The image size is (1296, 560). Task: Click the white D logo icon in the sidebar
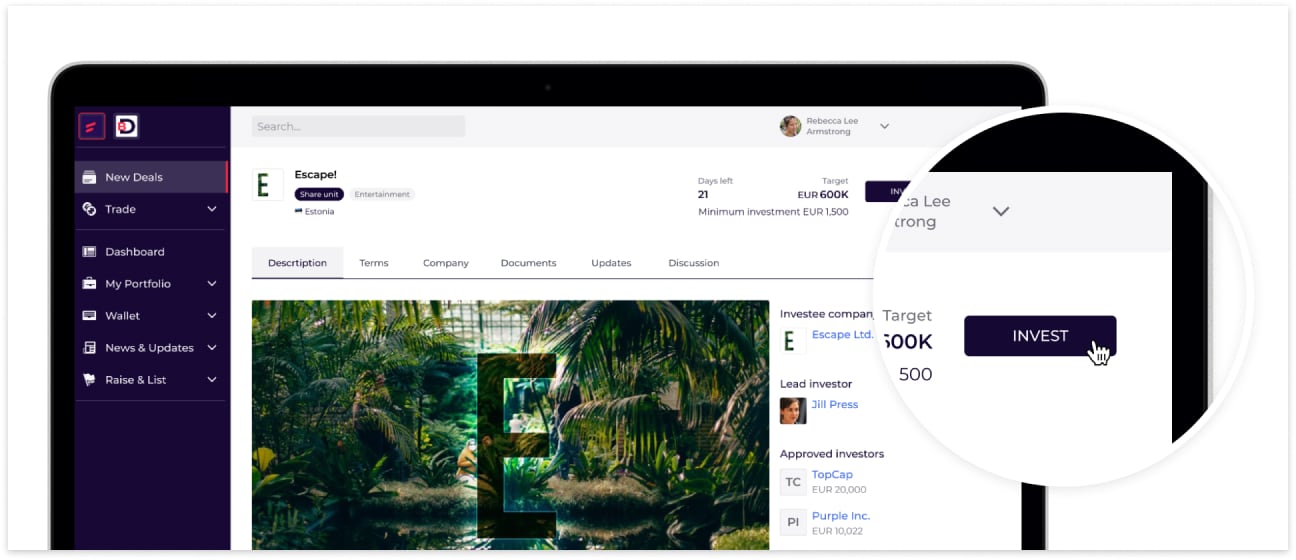[x=126, y=127]
